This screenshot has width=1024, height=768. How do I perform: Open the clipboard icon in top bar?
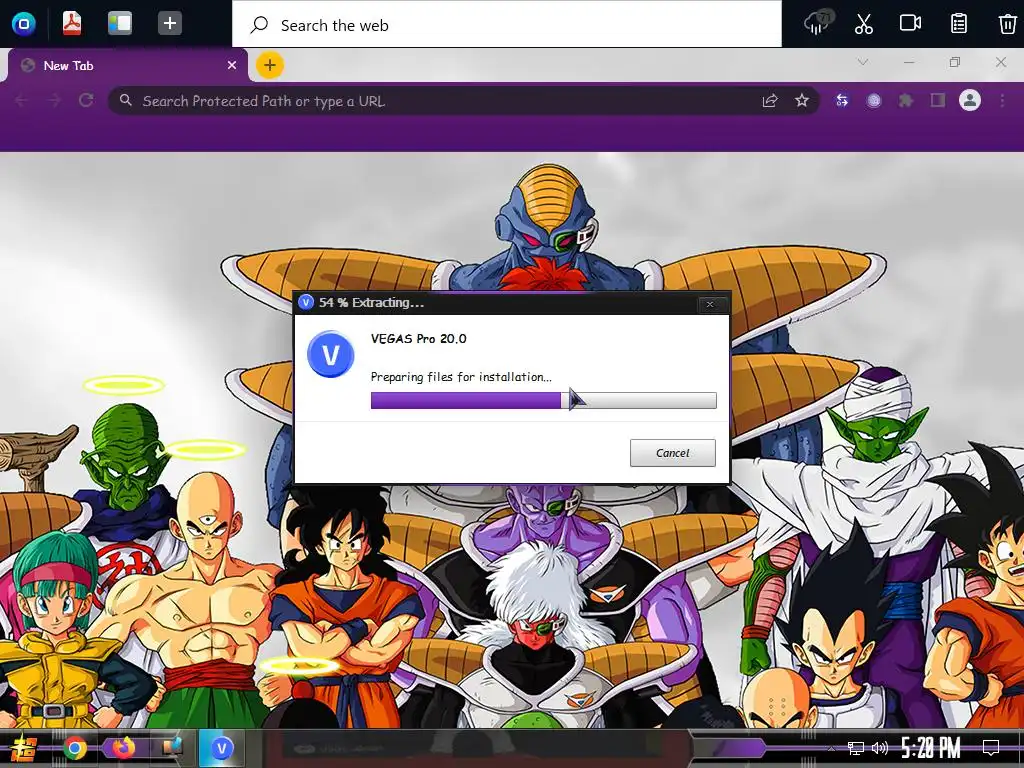(x=959, y=24)
